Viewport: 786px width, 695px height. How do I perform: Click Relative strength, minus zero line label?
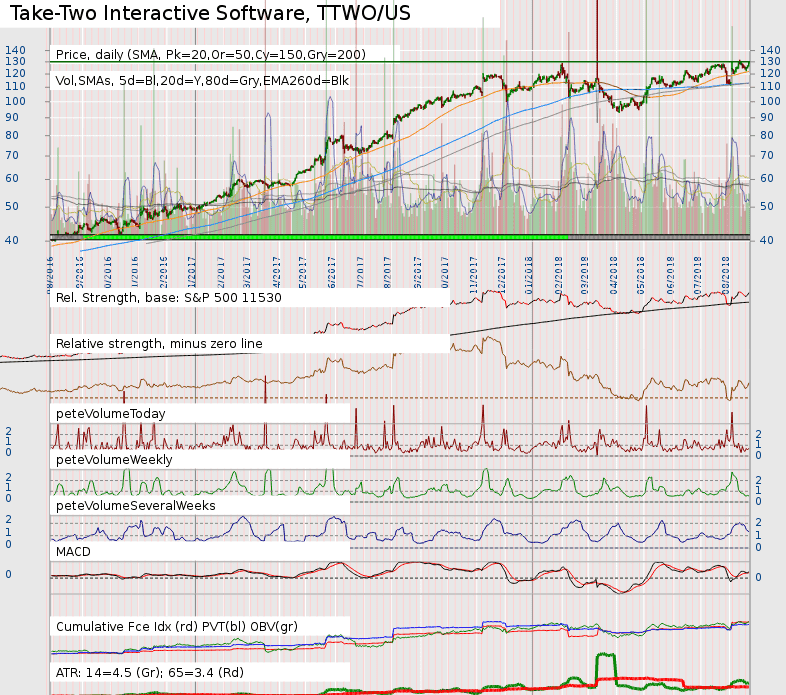point(159,344)
